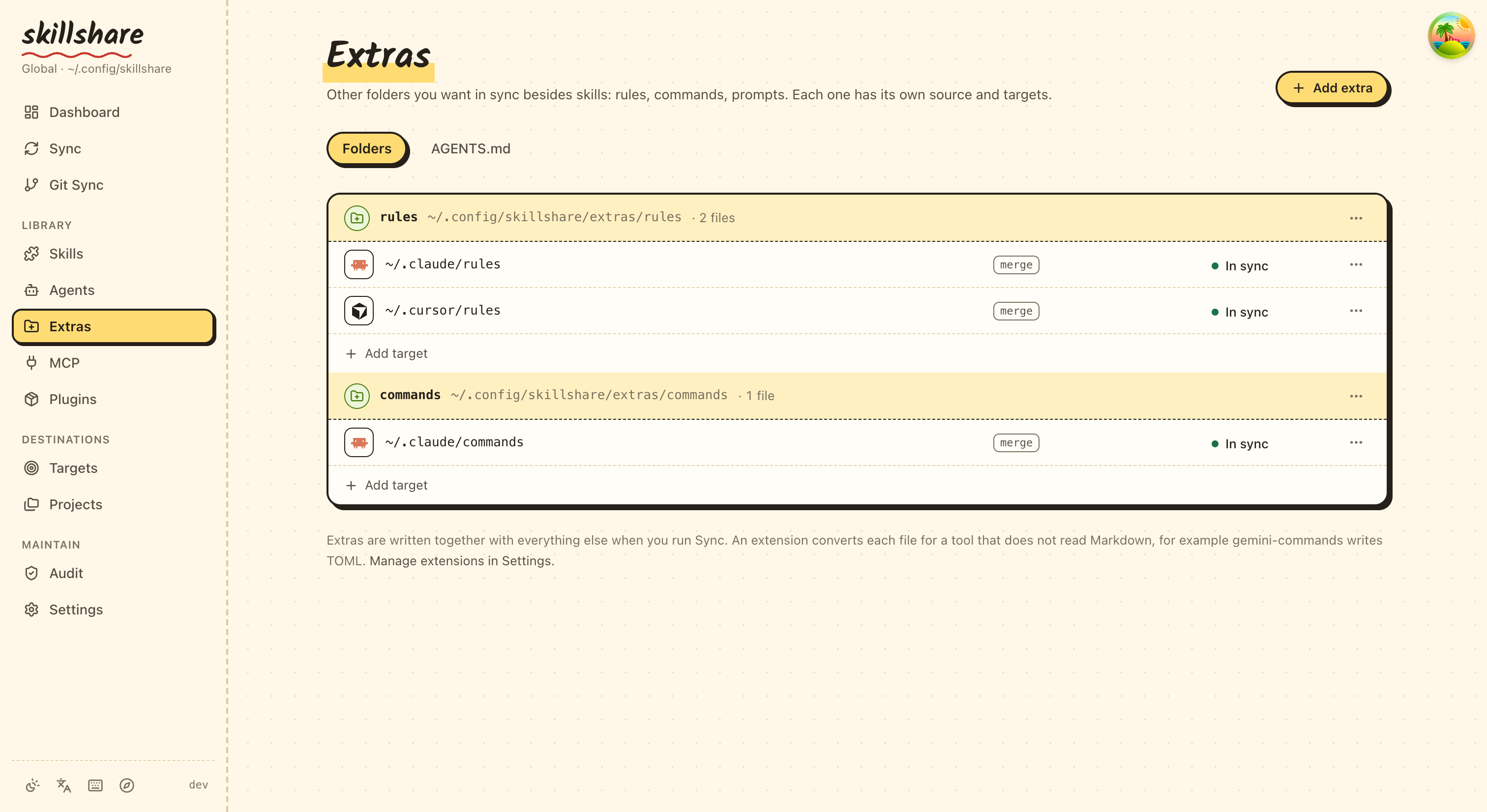
Task: Open more options for ~/.claude/rules target
Action: (1356, 264)
